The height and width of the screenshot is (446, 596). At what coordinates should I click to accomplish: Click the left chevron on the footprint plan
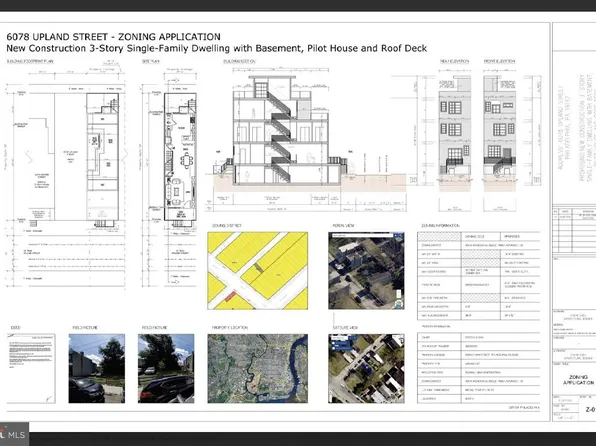(x=28, y=157)
